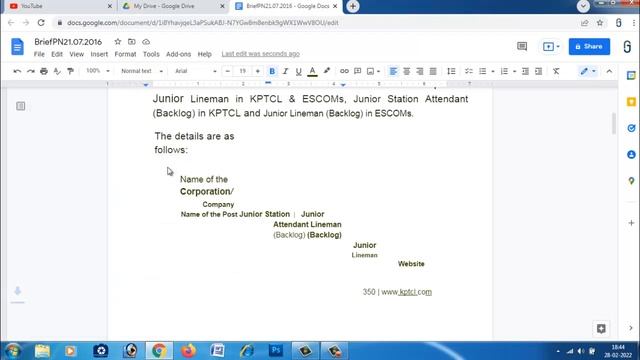This screenshot has width=640, height=360.
Task: Open Normal text styles dropdown
Action: (142, 71)
